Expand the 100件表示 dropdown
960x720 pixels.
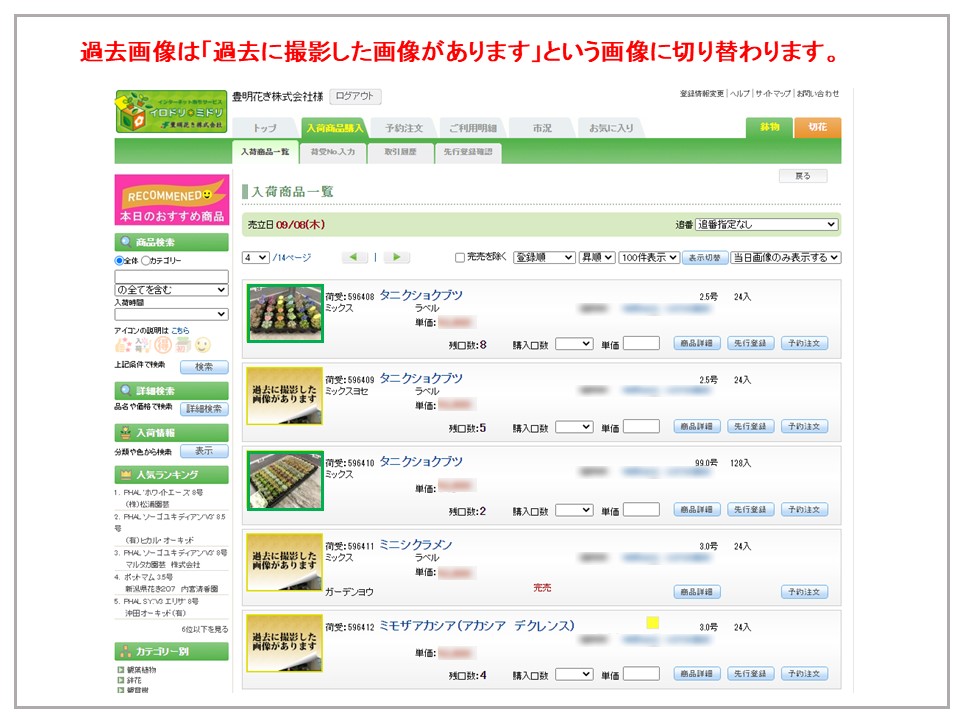click(648, 257)
